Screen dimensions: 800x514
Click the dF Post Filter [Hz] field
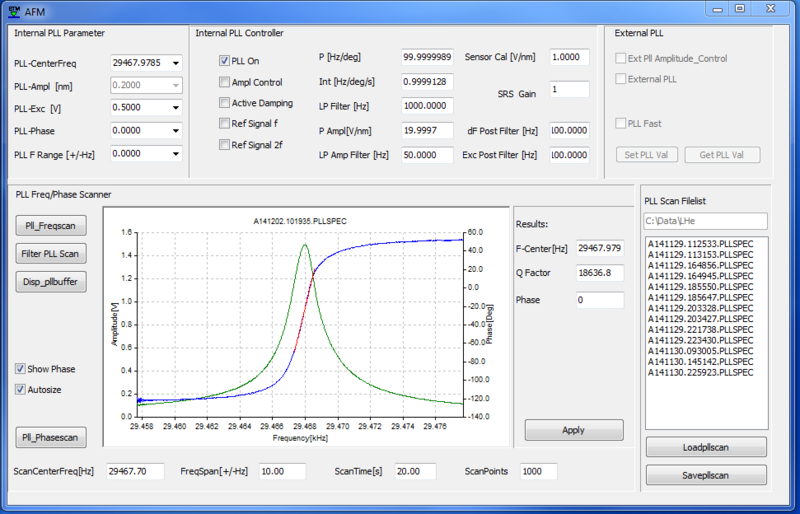pos(569,131)
